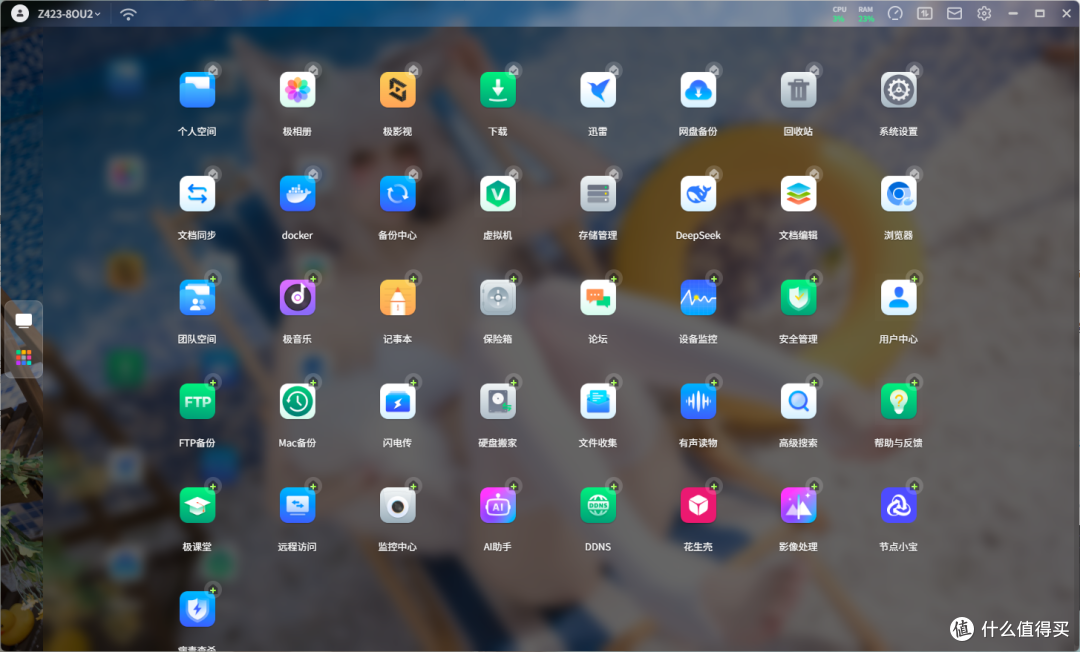
Task: Toggle the check badge on 极影视
Action: 413,70
